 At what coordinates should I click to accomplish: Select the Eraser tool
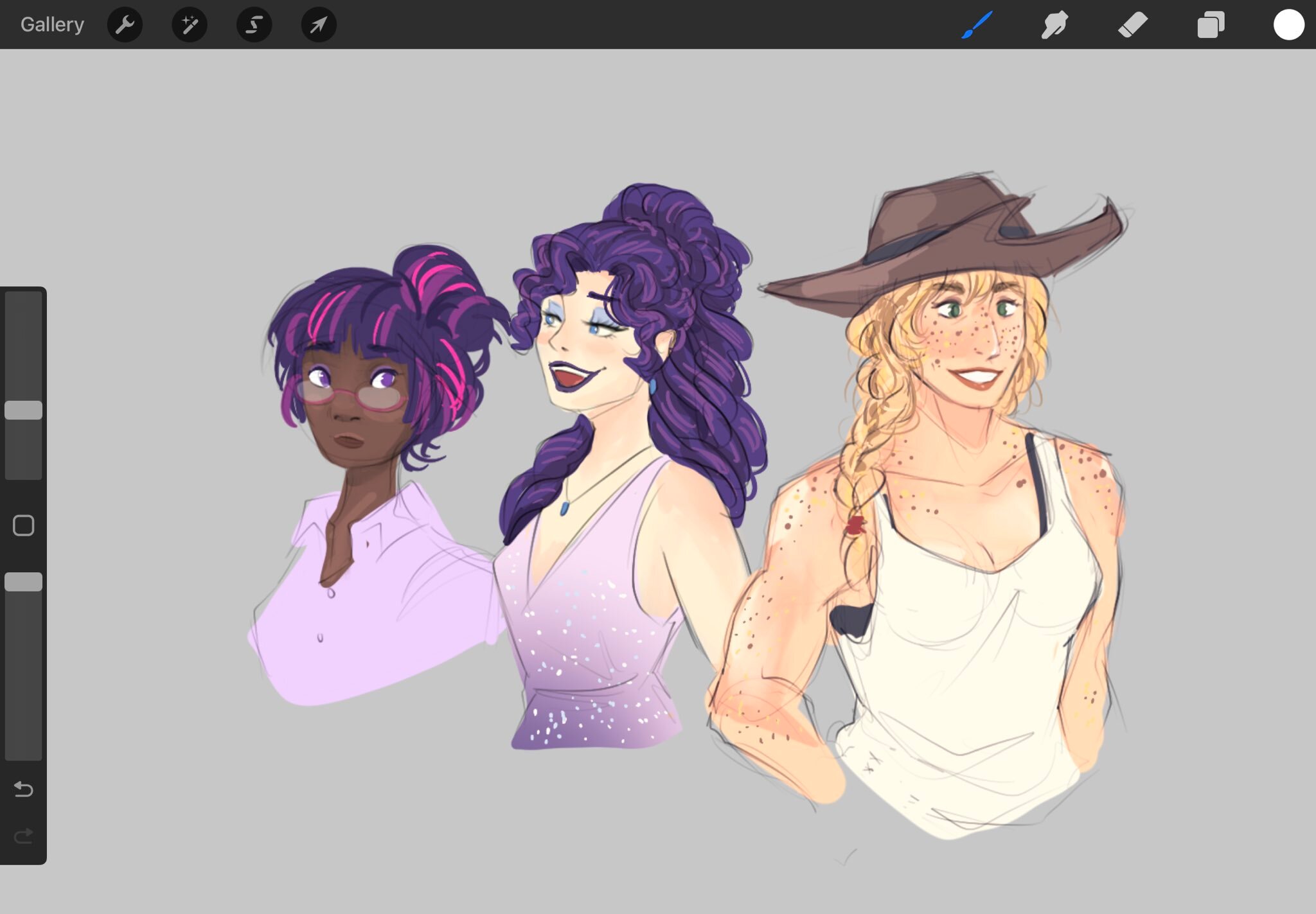1132,25
